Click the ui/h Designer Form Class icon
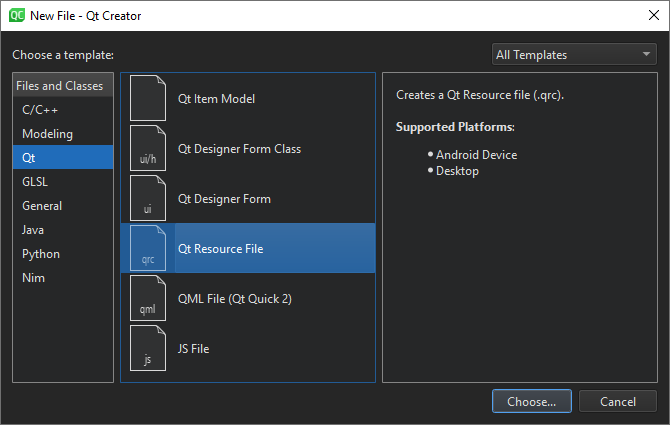The height and width of the screenshot is (425, 670). coord(148,149)
